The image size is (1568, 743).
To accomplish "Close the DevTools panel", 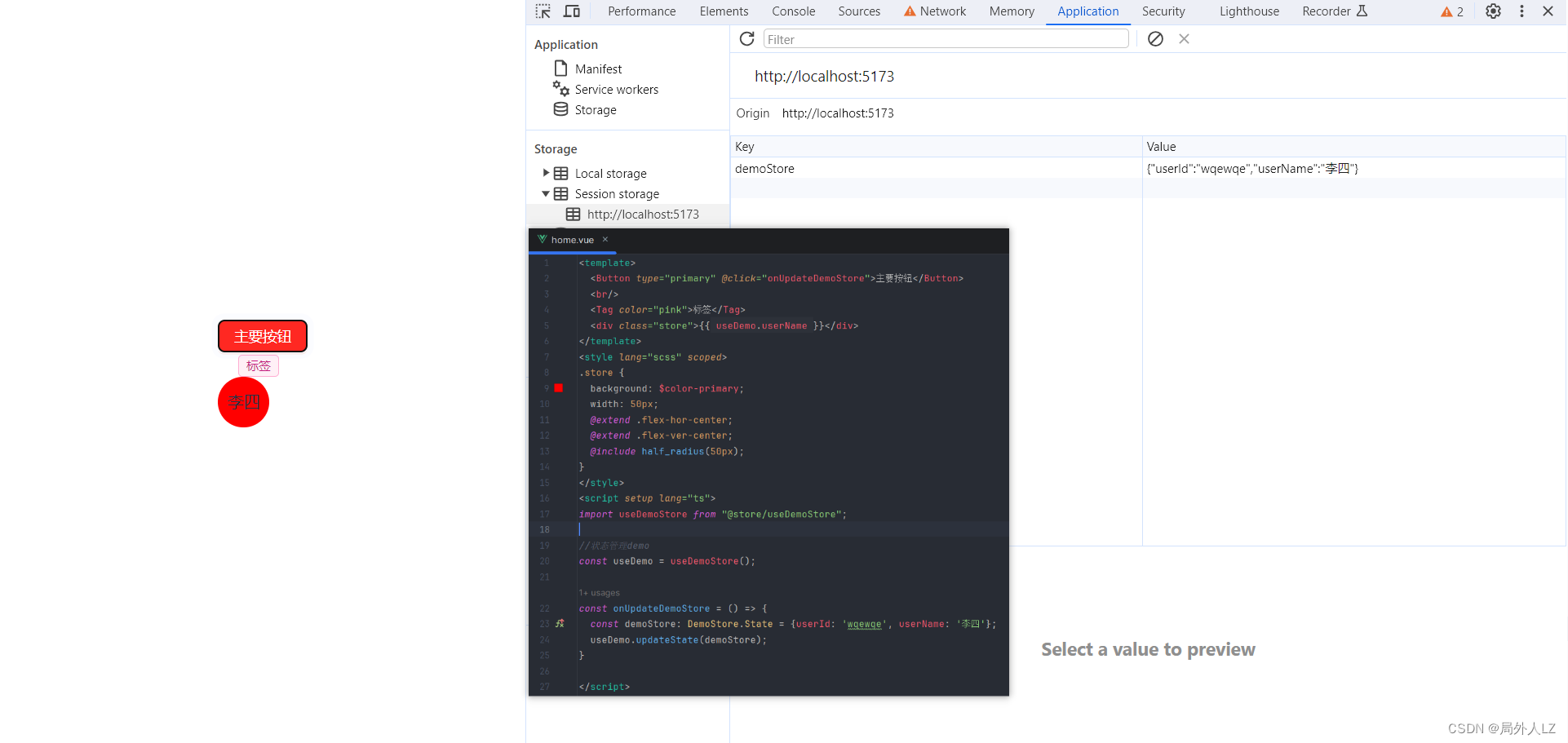I will 1548,11.
